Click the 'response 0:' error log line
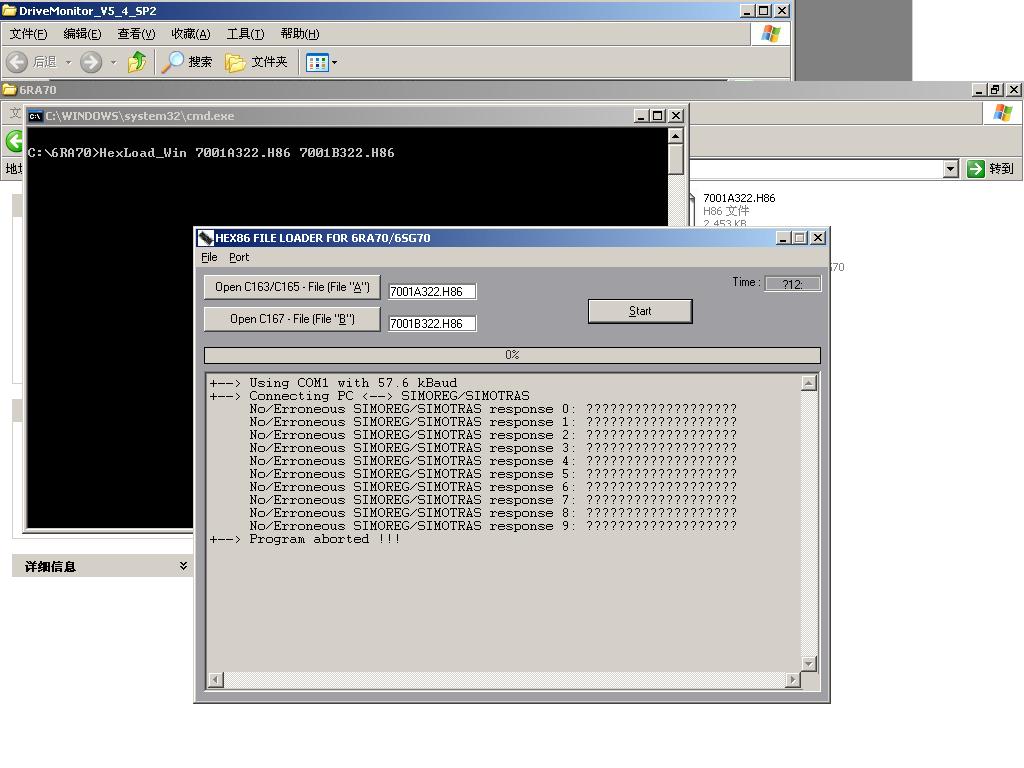The width and height of the screenshot is (1024, 768). [x=493, y=409]
